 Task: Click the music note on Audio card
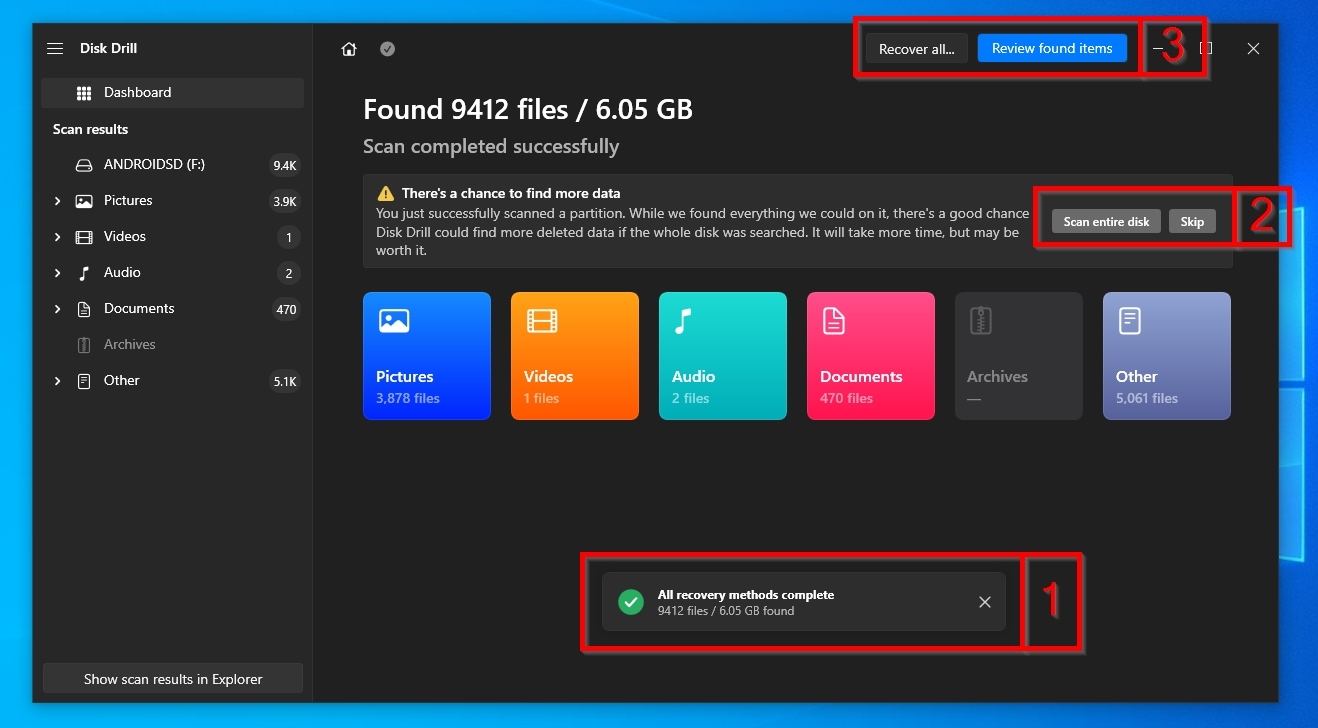[683, 321]
